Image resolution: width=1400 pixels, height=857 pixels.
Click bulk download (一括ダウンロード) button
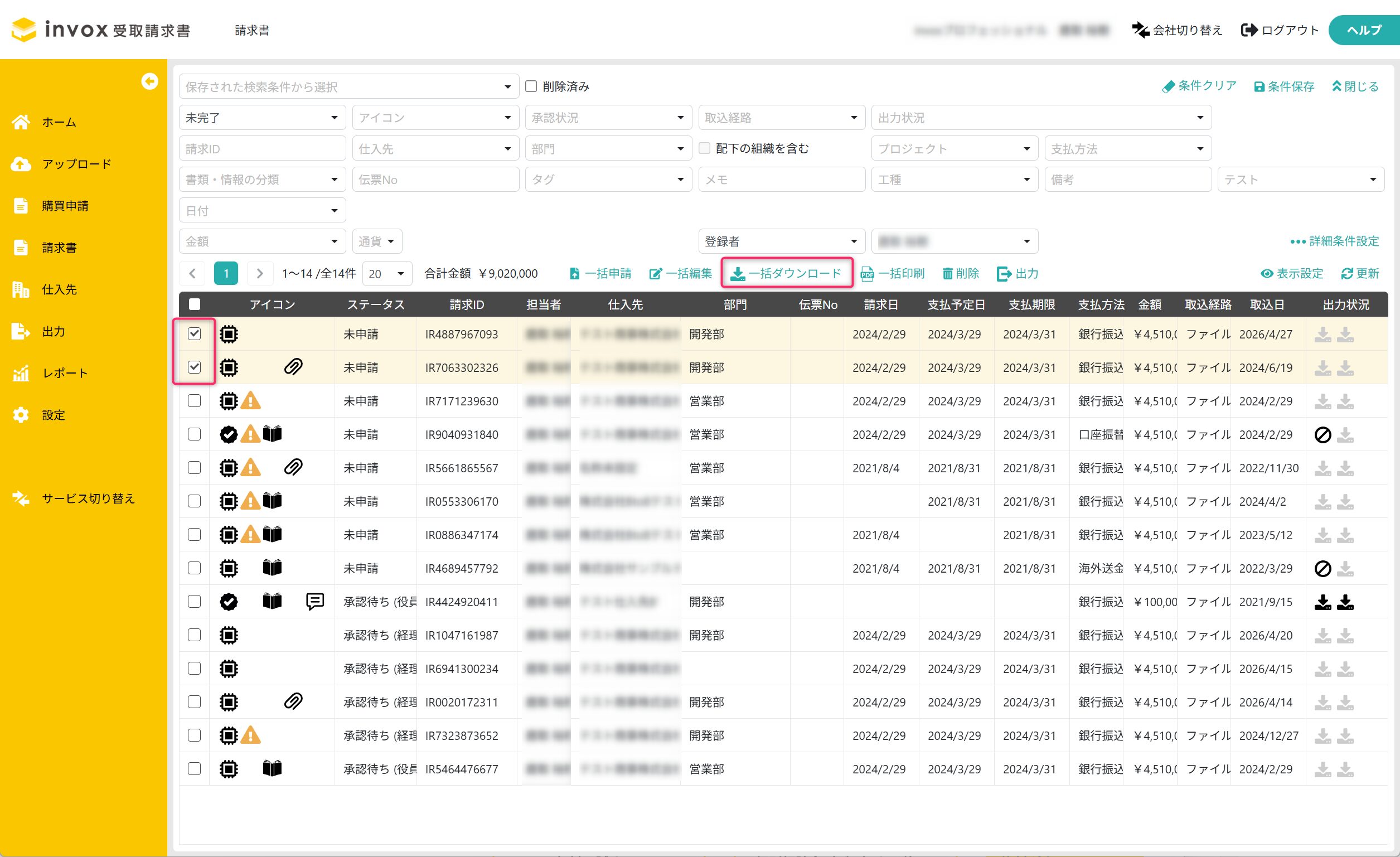[x=787, y=273]
